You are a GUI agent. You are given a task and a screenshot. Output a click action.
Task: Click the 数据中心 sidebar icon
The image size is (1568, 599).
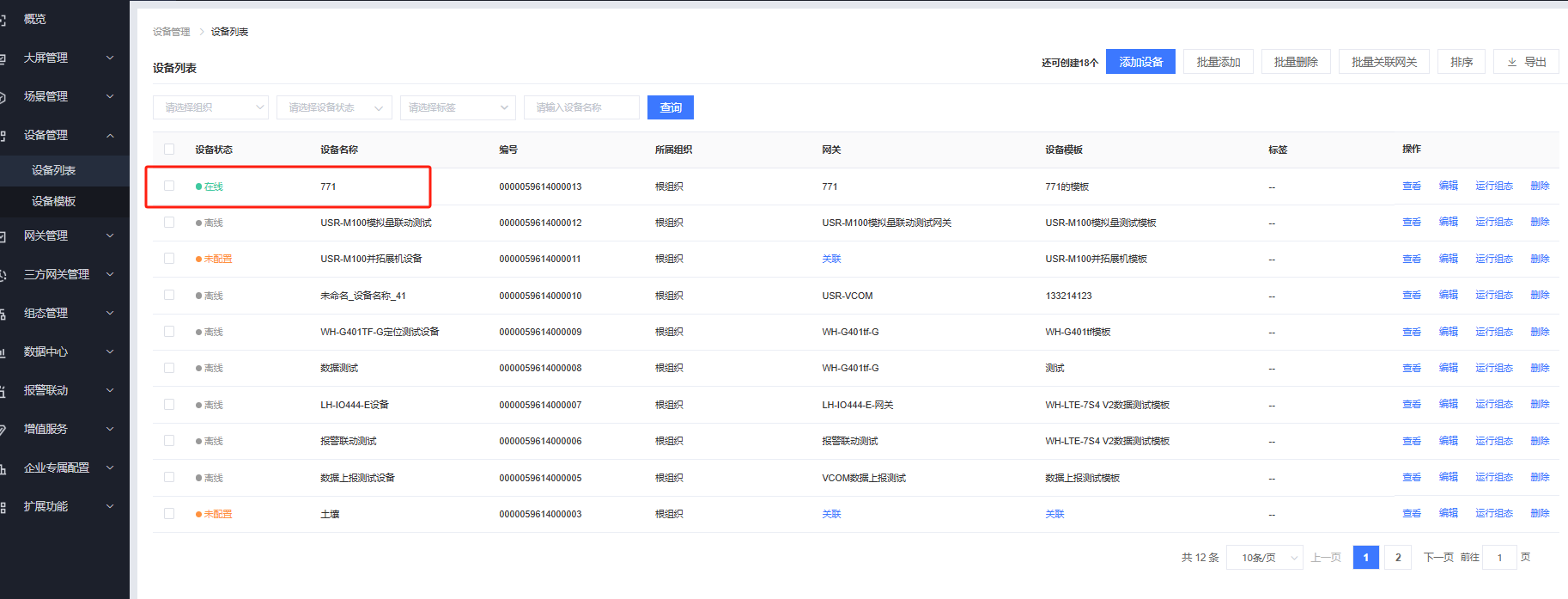coord(3,352)
